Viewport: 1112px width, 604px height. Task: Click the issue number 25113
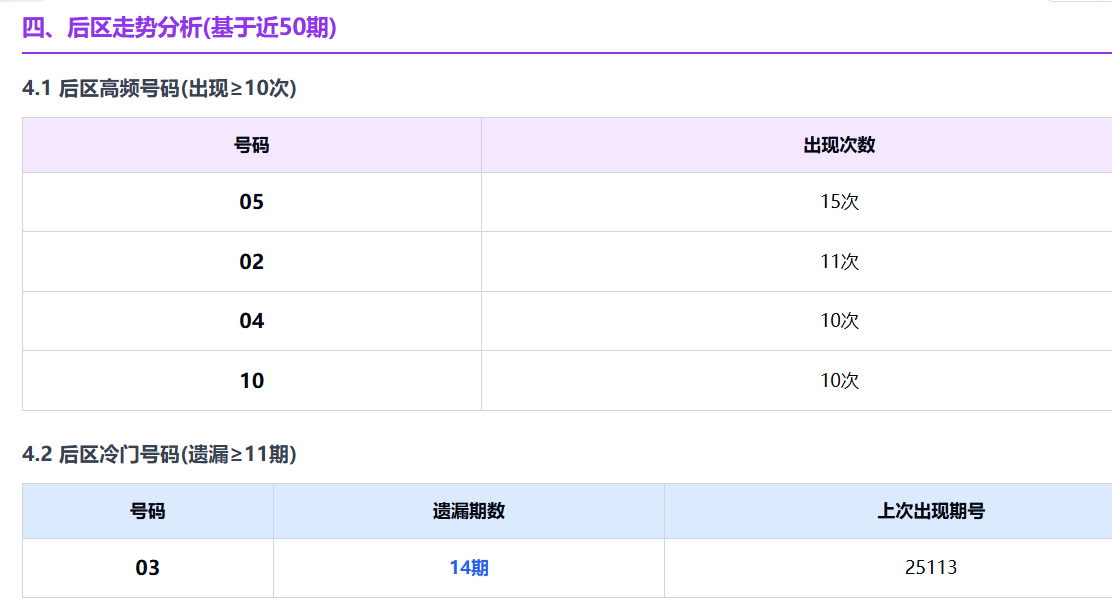[x=930, y=568]
